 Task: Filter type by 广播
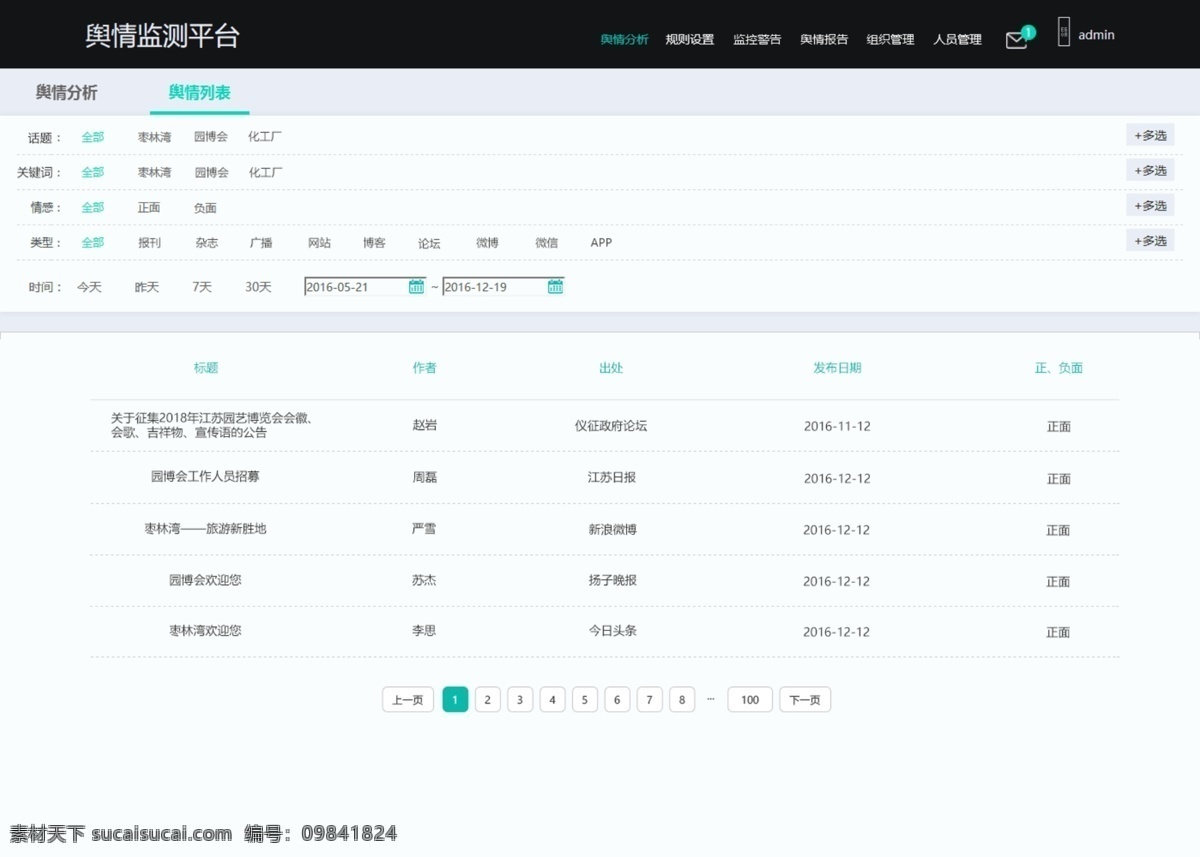(261, 242)
